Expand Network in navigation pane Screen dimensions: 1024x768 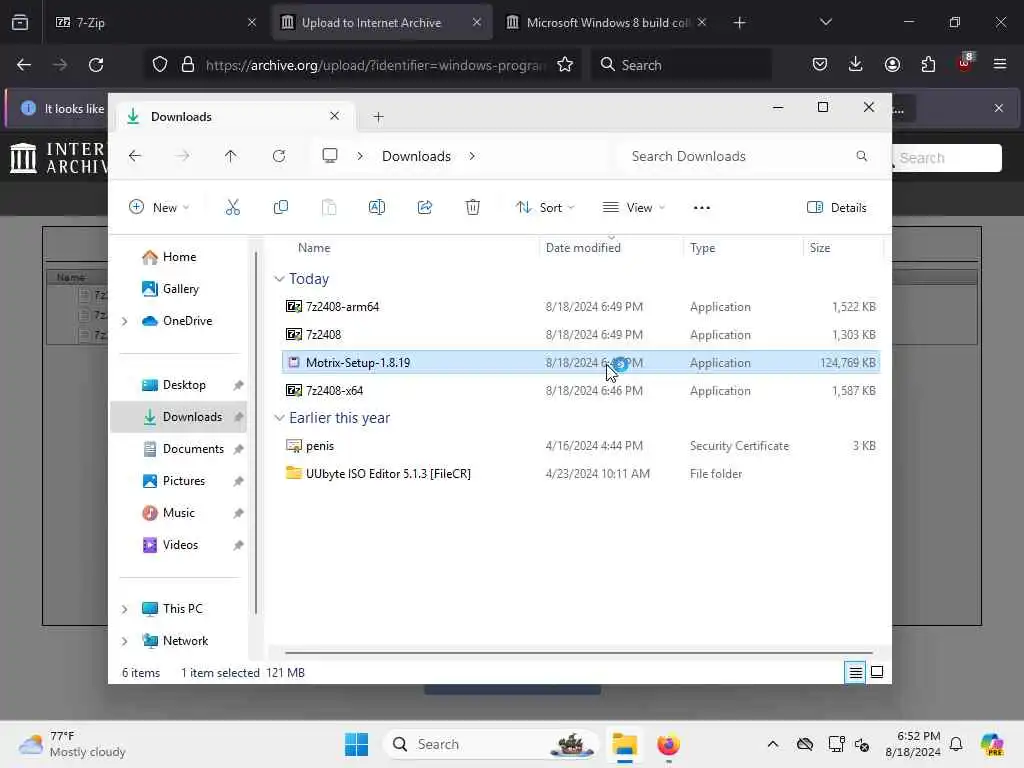[124, 641]
